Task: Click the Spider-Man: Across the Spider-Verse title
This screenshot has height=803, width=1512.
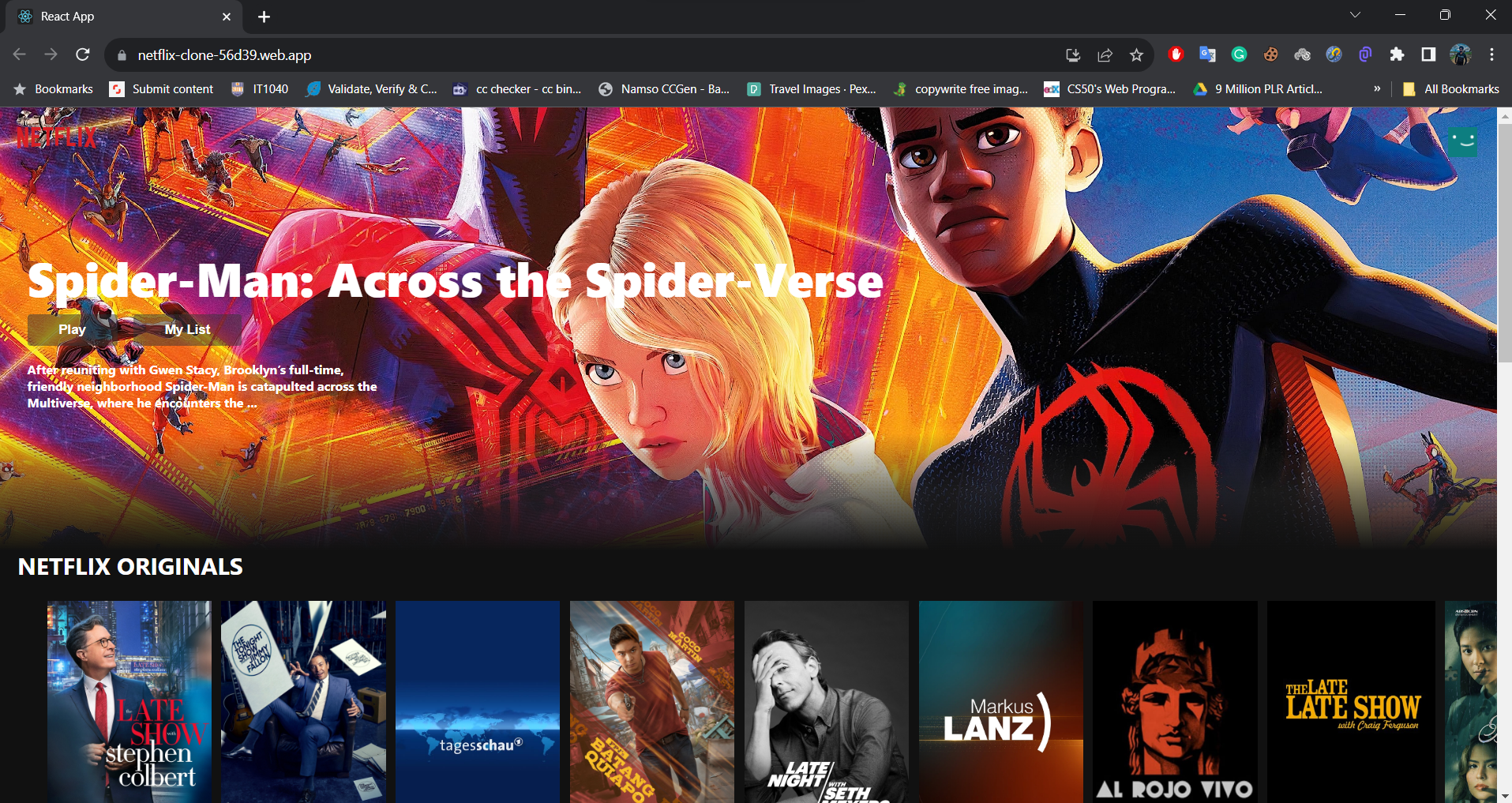Action: click(x=456, y=281)
